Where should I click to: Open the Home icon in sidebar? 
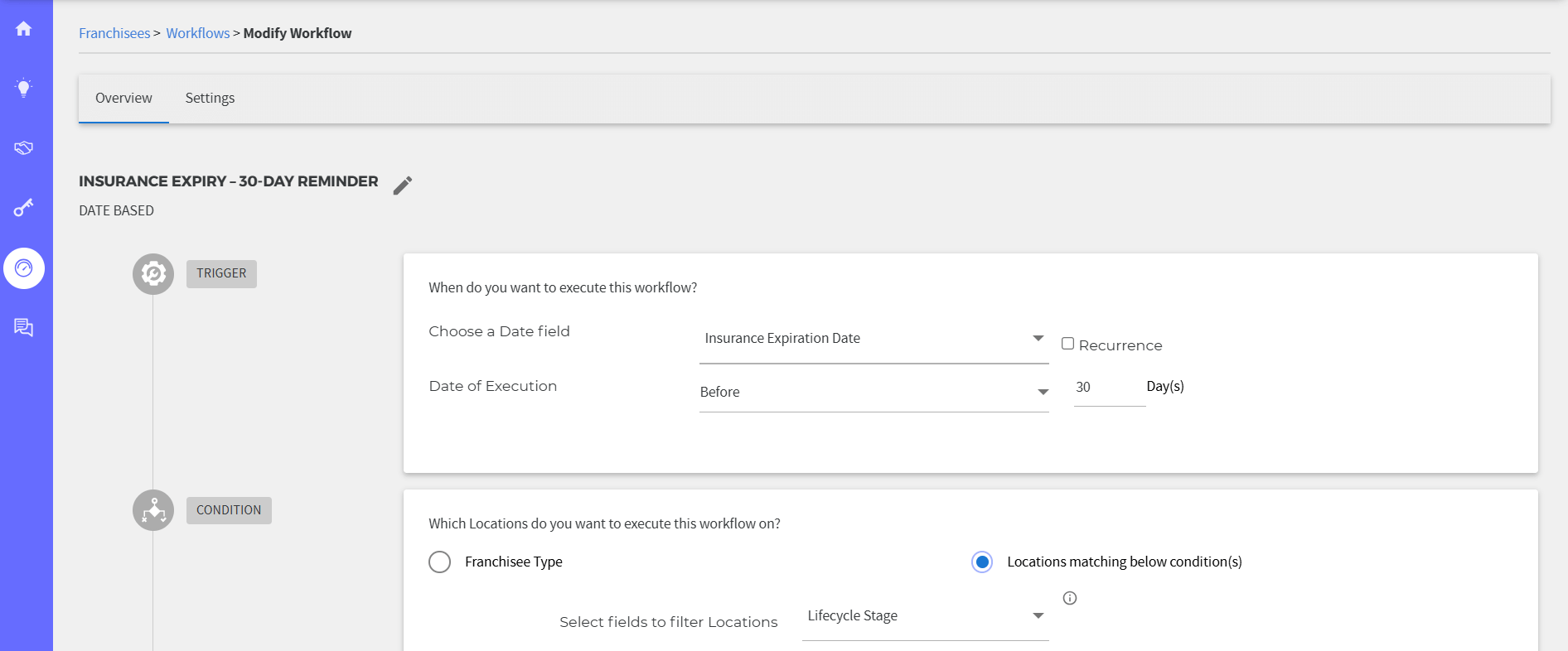click(23, 29)
